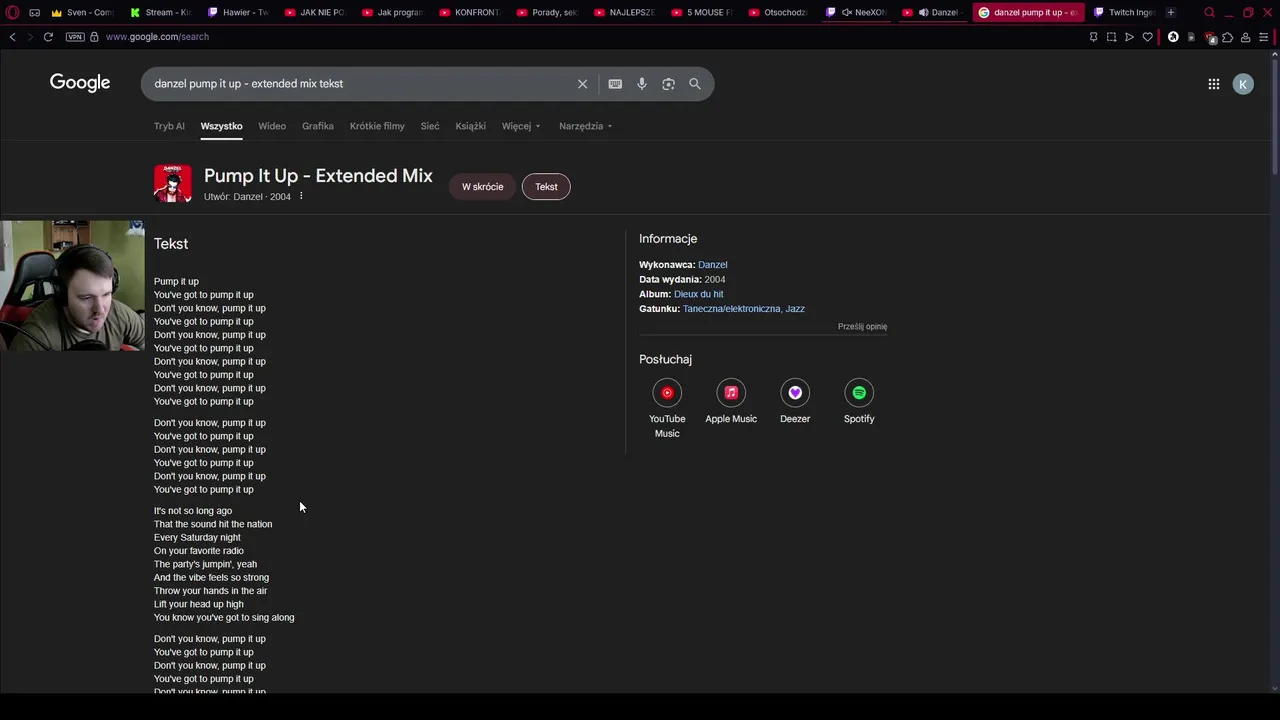Image resolution: width=1280 pixels, height=720 pixels.
Task: Switch to the Tryb AI tab
Action: coord(169,126)
